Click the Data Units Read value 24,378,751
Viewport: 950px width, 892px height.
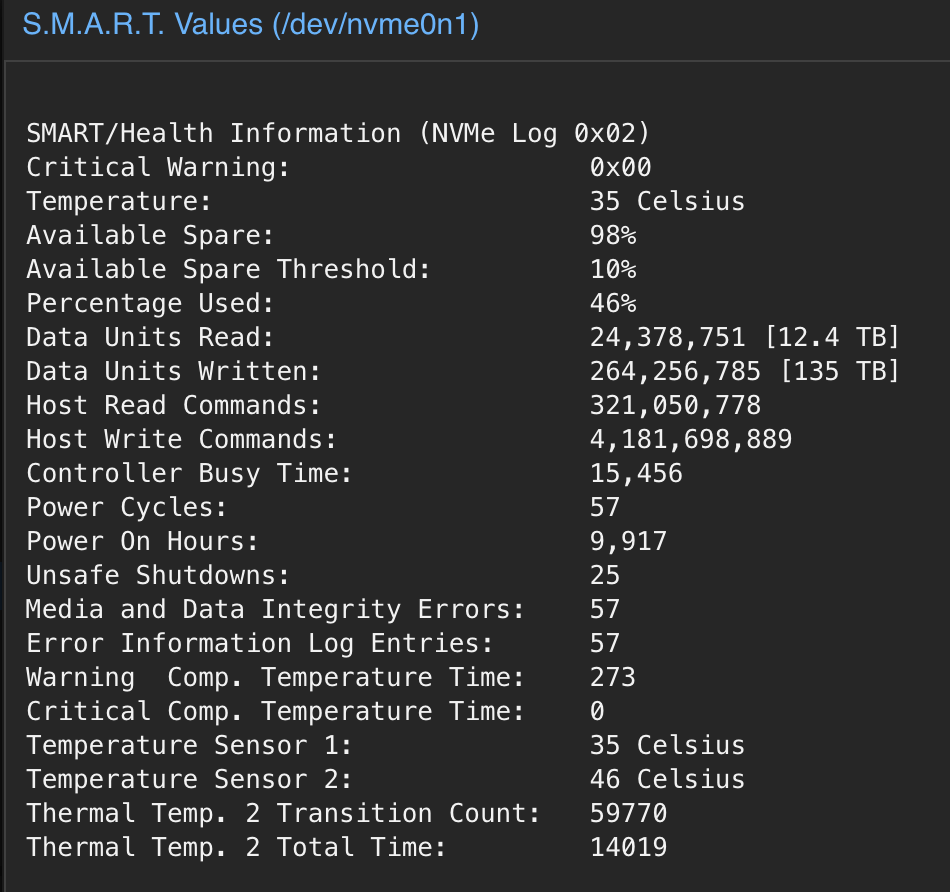[x=668, y=337]
